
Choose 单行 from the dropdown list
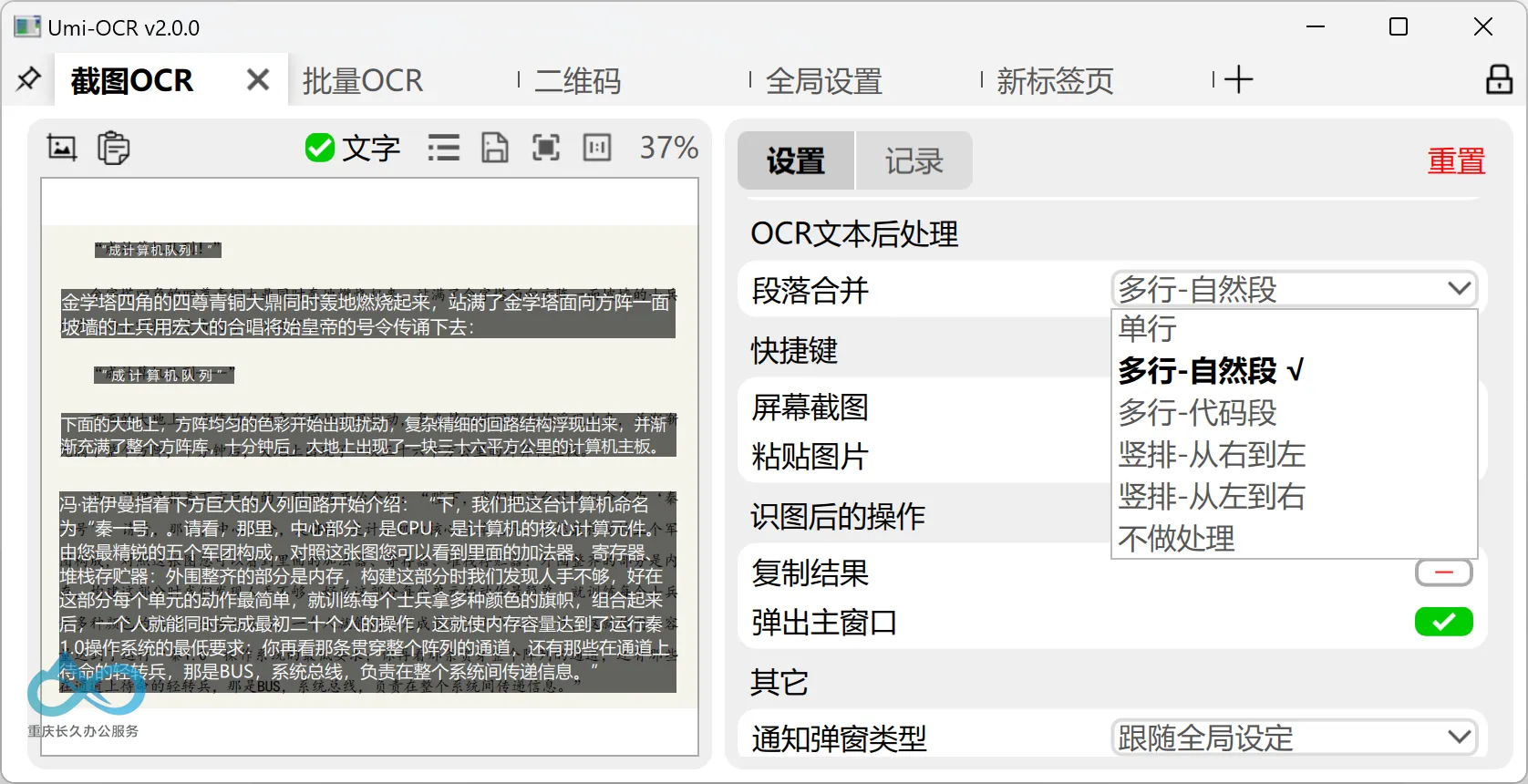coord(1294,328)
